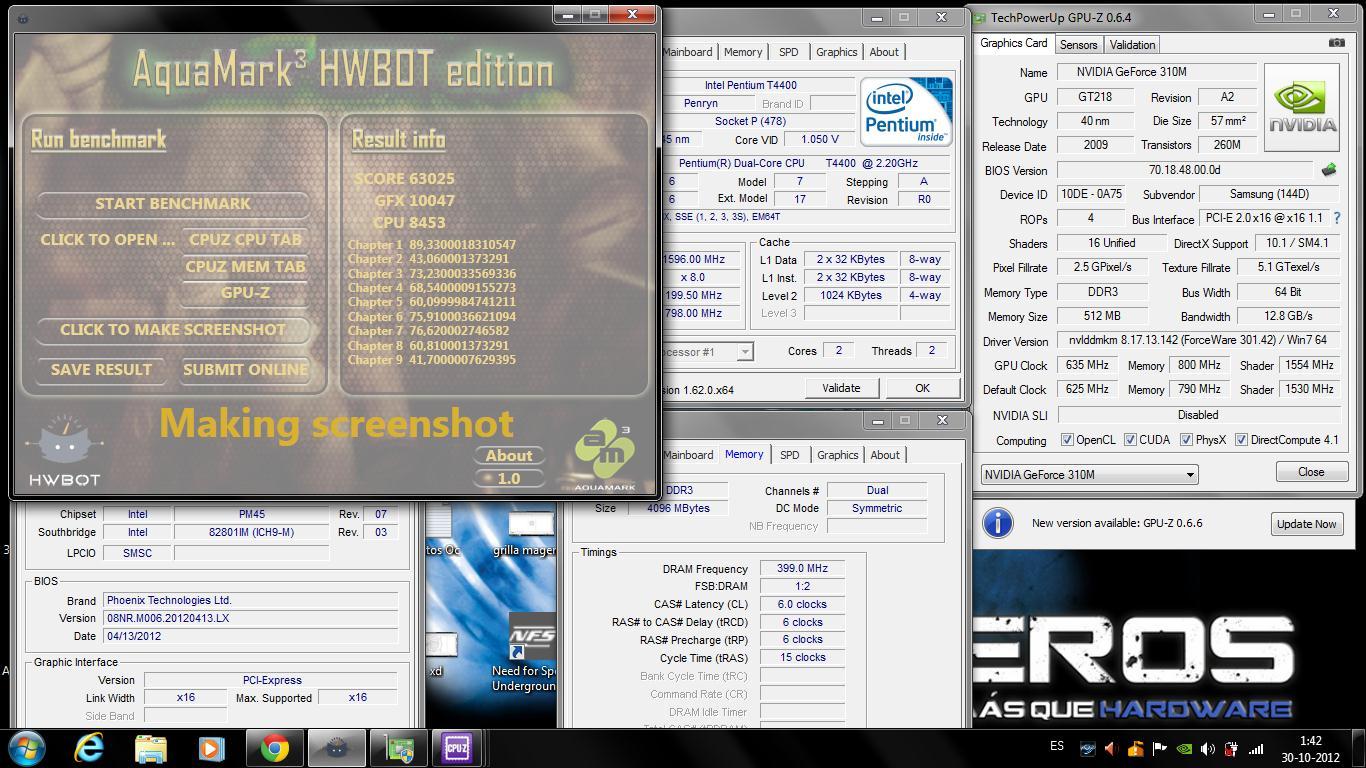This screenshot has height=768, width=1366.
Task: Click the red speaker tray icon
Action: pos(1110,748)
